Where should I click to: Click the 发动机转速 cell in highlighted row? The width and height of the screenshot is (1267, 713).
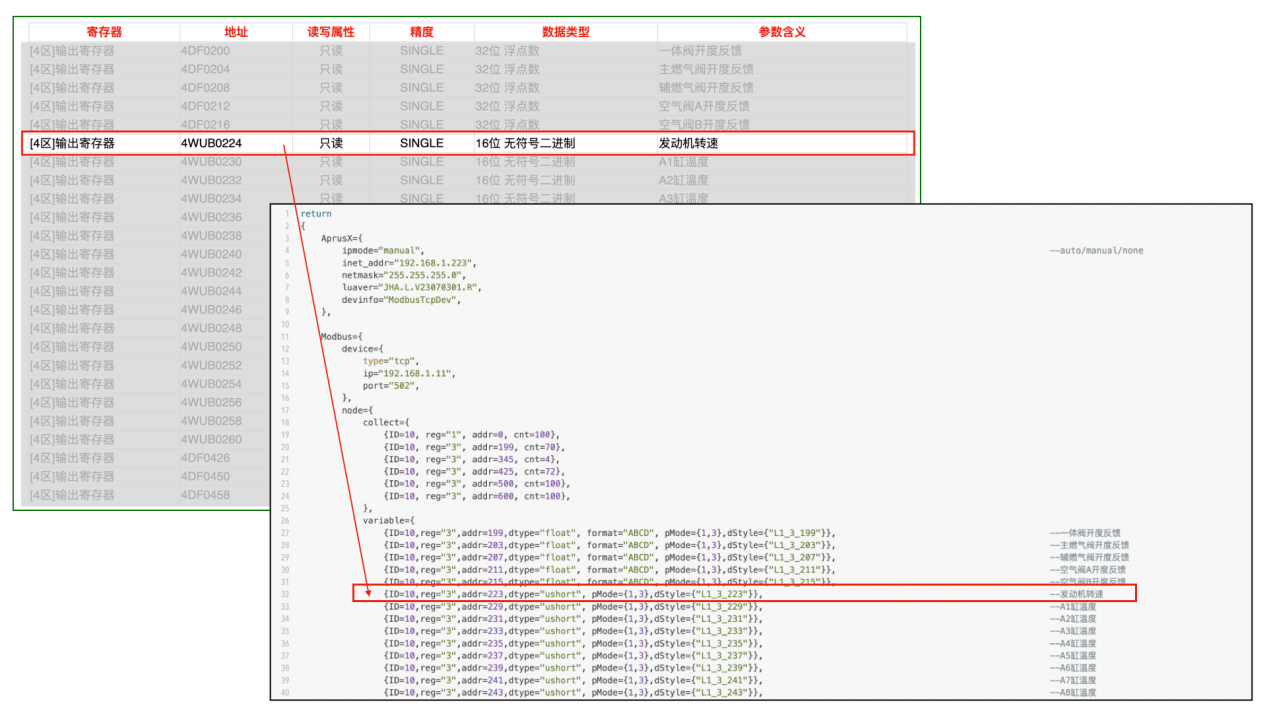(x=688, y=143)
